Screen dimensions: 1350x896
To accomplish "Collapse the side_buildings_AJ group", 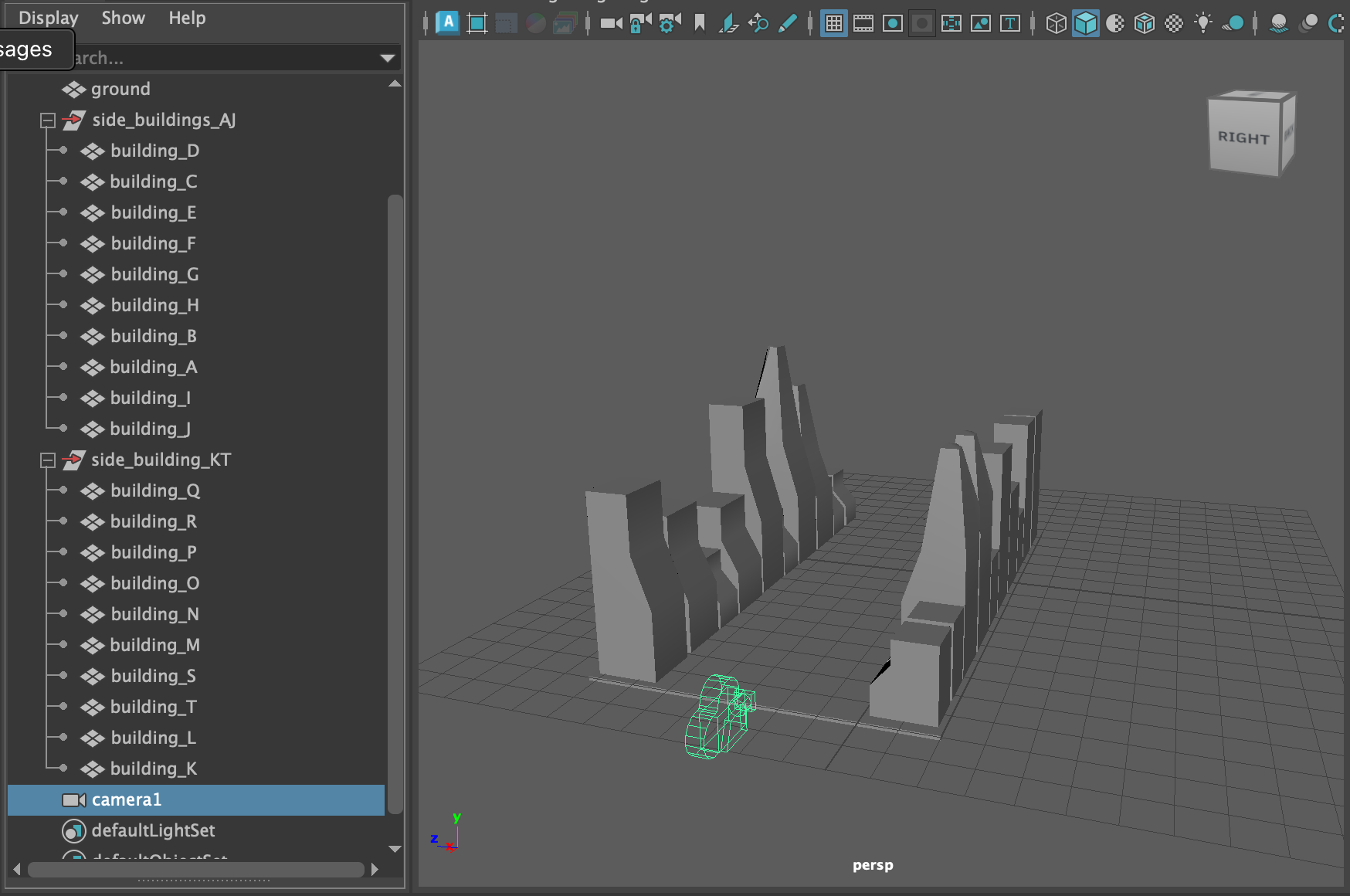I will pyautogui.click(x=48, y=120).
